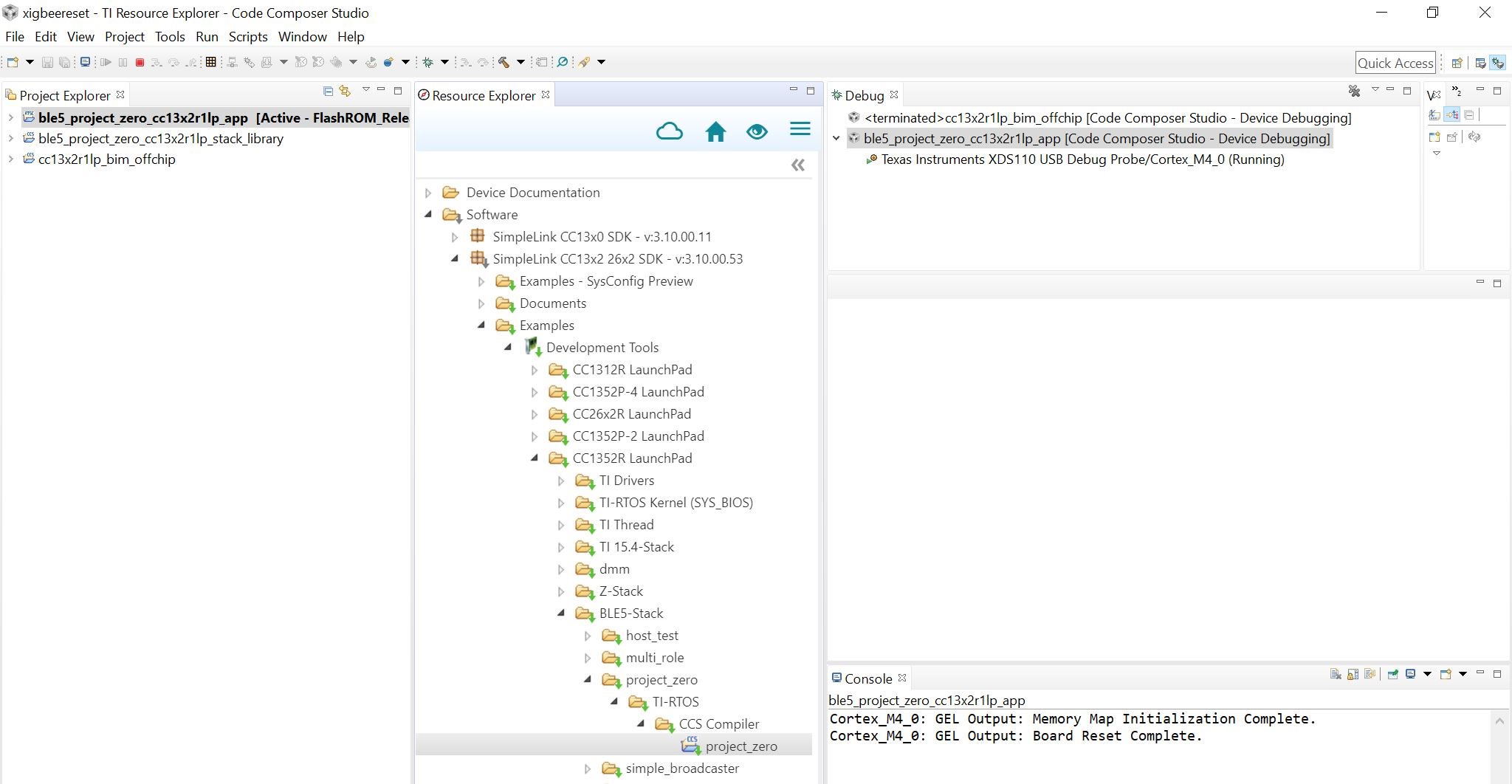Click the Open Perspective icon
The width and height of the screenshot is (1512, 784).
tap(1457, 63)
